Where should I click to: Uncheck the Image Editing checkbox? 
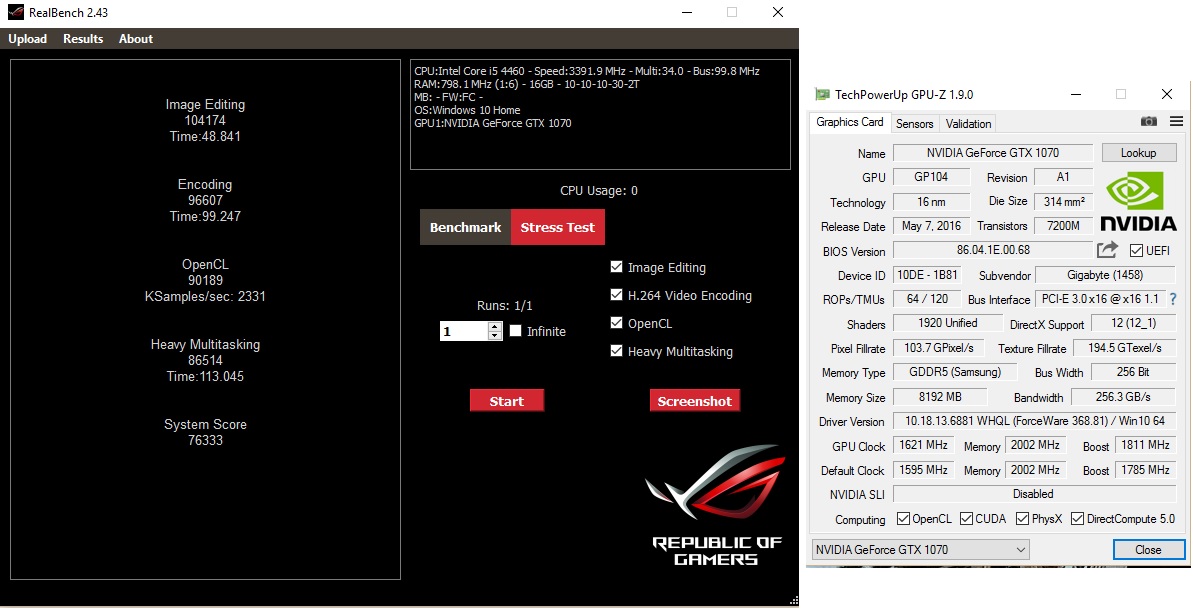tap(617, 267)
